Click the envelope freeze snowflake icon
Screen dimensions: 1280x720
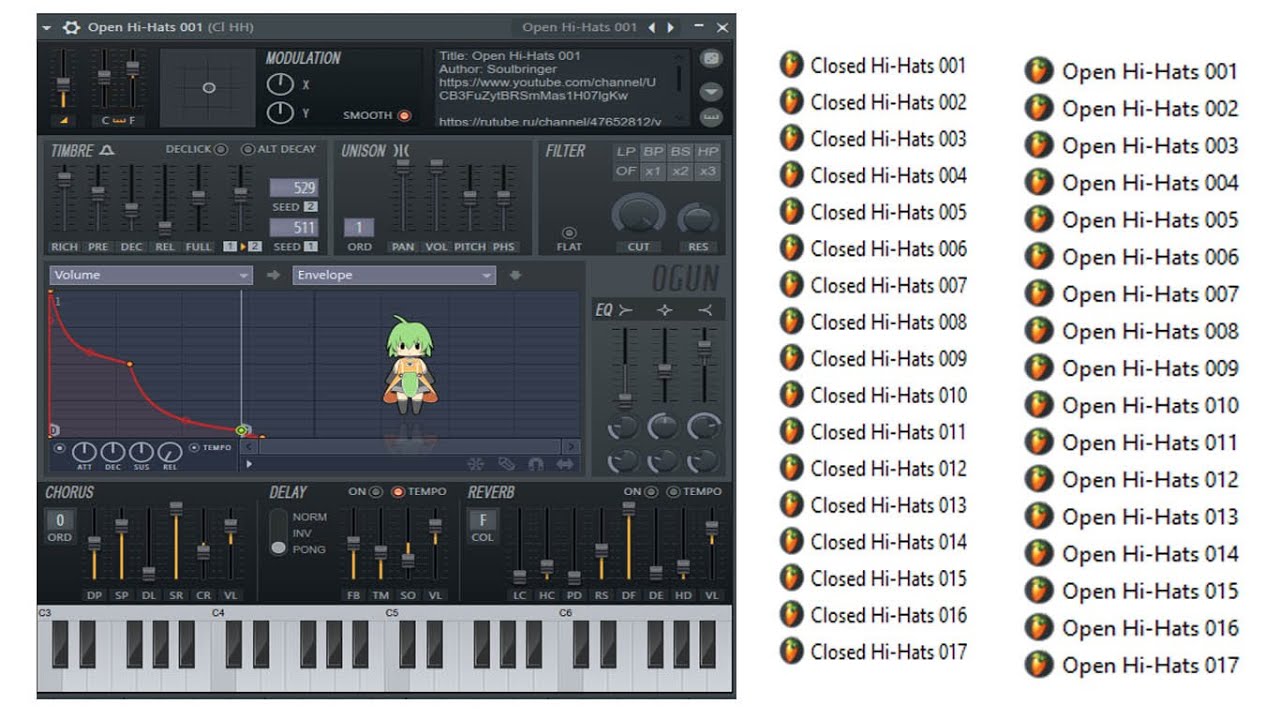coord(476,464)
